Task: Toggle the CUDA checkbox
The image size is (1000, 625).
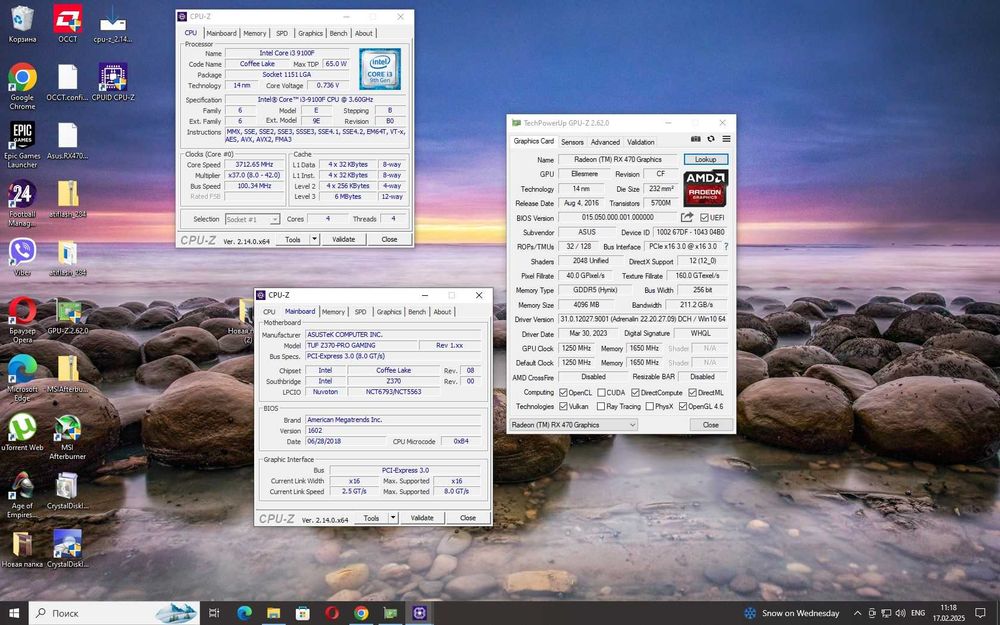Action: point(600,392)
